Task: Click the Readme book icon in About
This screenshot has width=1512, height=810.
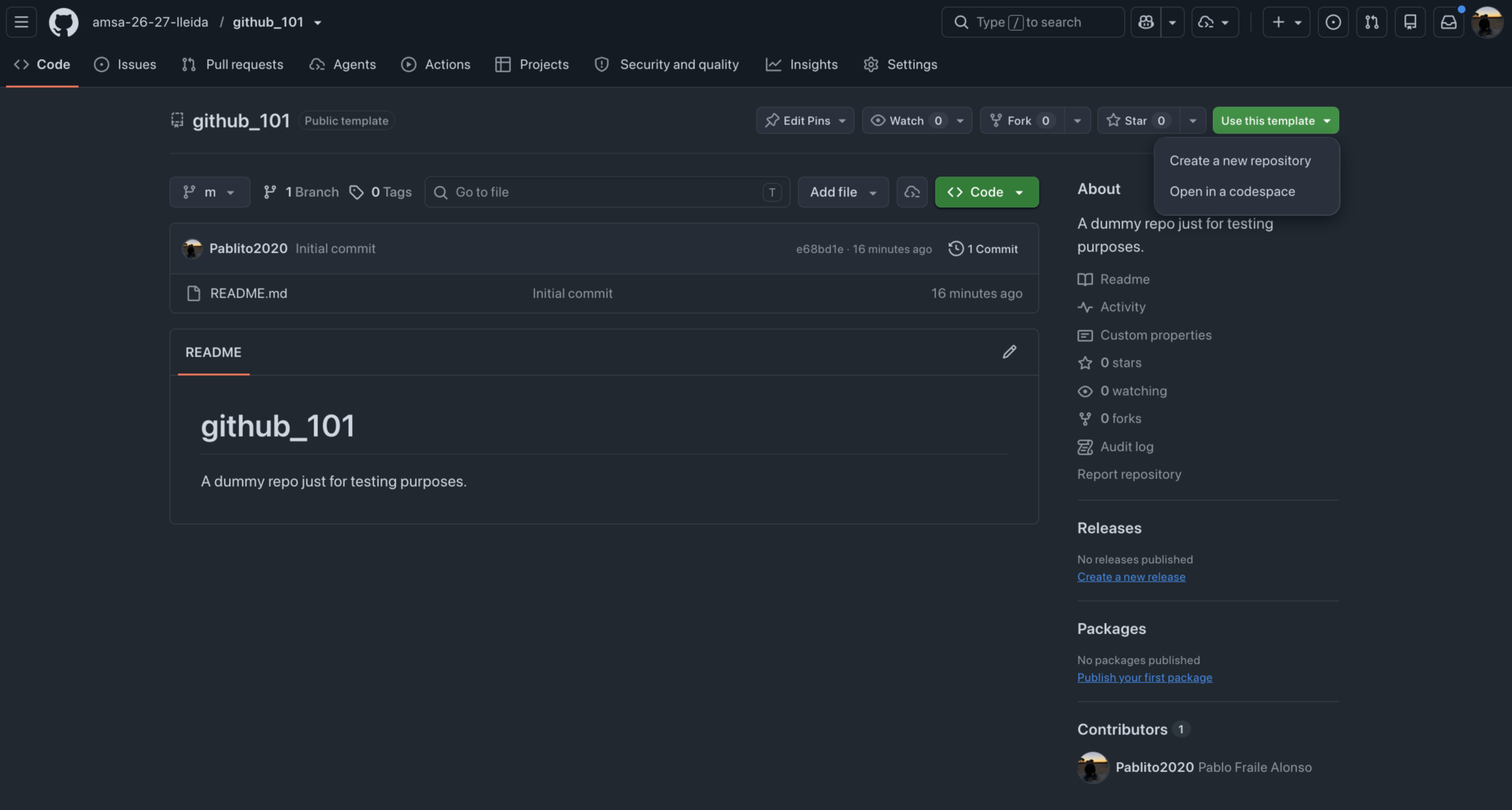Action: (1085, 279)
